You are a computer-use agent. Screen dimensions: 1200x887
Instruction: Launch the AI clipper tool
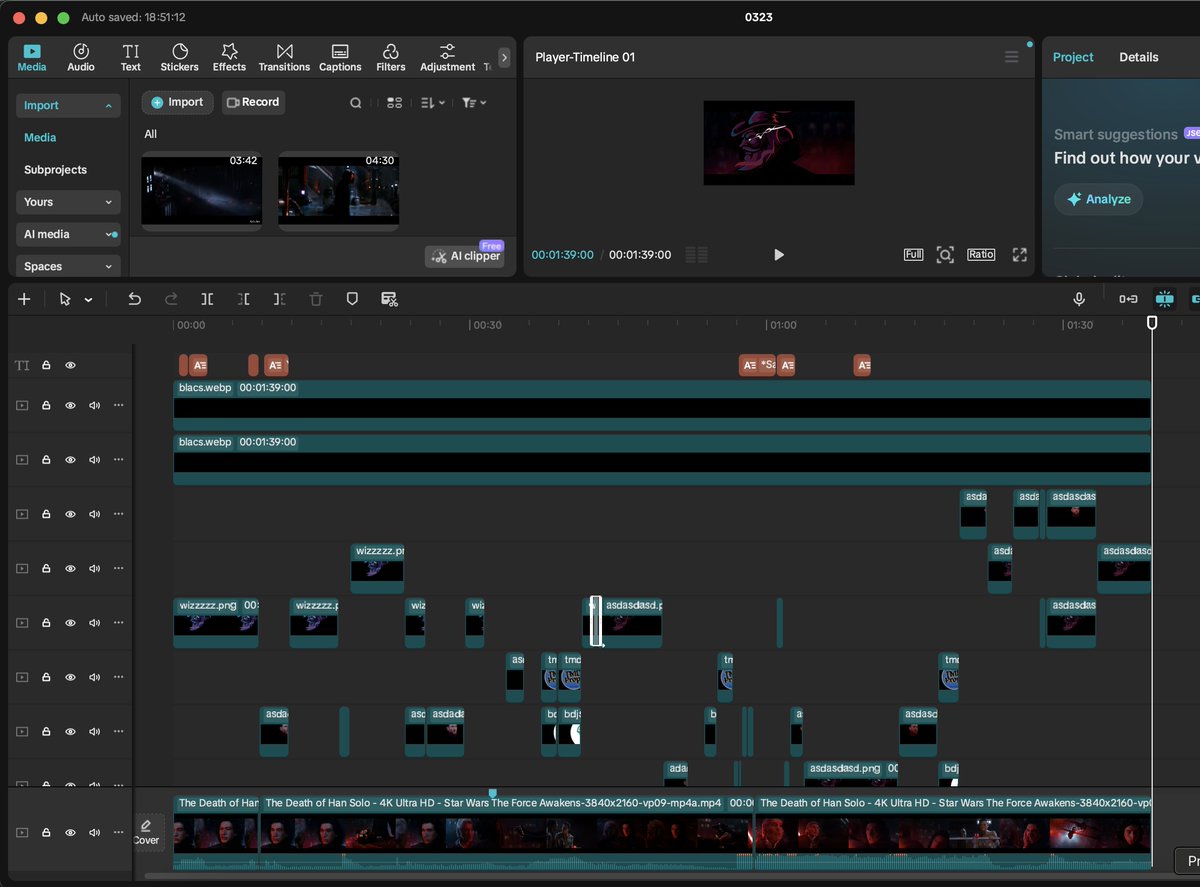(x=465, y=256)
